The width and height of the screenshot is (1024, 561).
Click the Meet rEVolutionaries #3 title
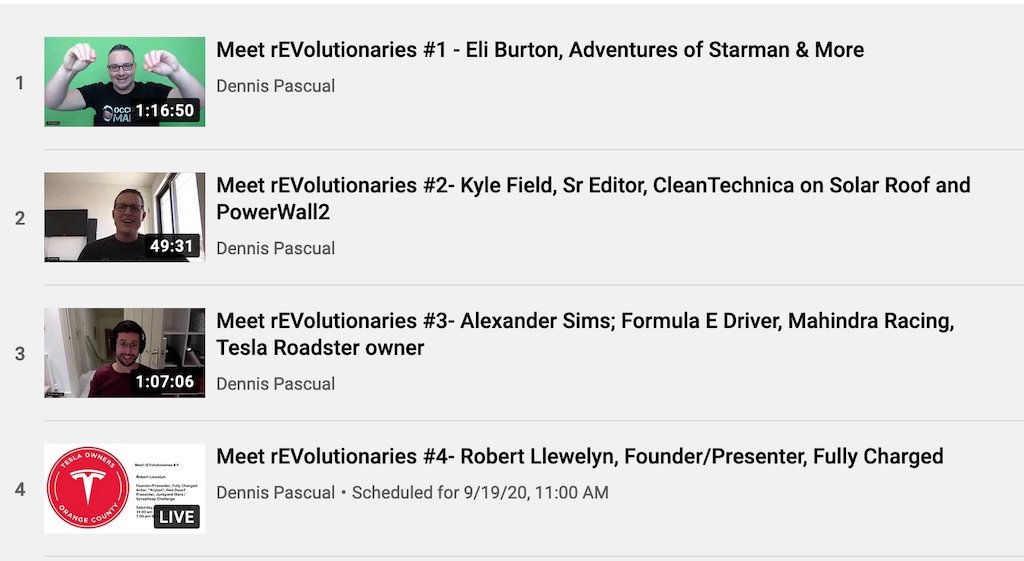pos(585,334)
